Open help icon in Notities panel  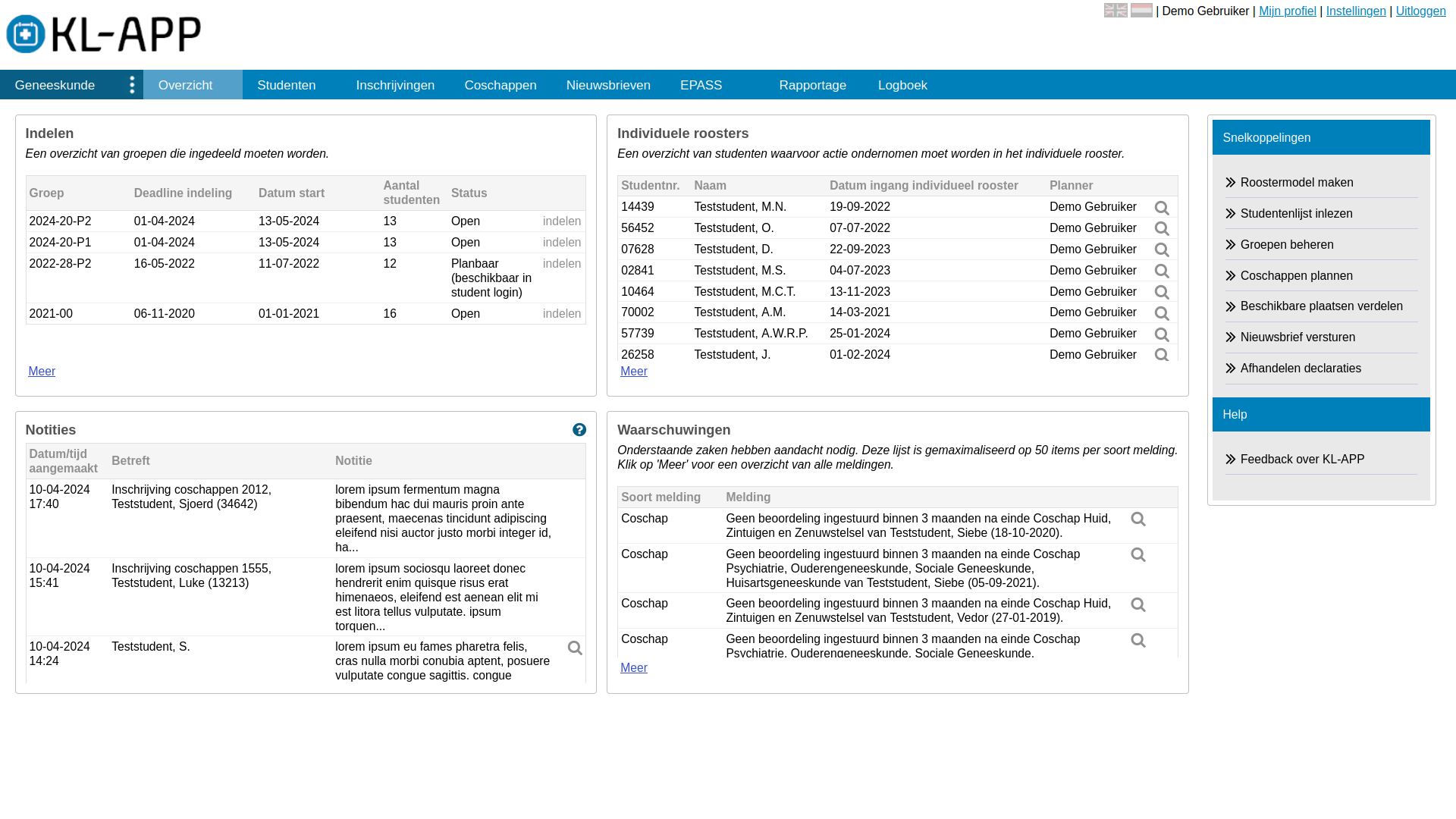pos(579,430)
